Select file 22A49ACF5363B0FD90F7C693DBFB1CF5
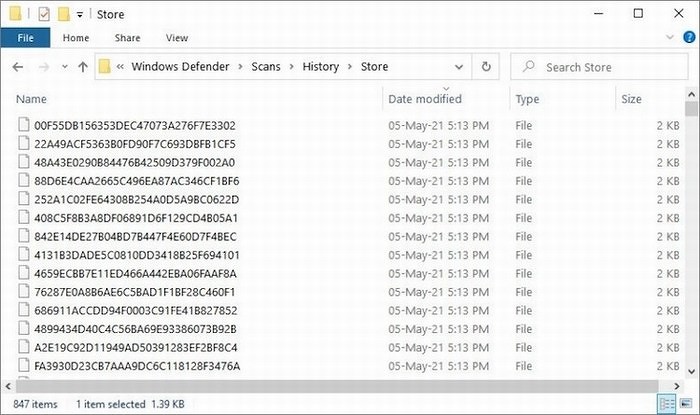 [135, 144]
